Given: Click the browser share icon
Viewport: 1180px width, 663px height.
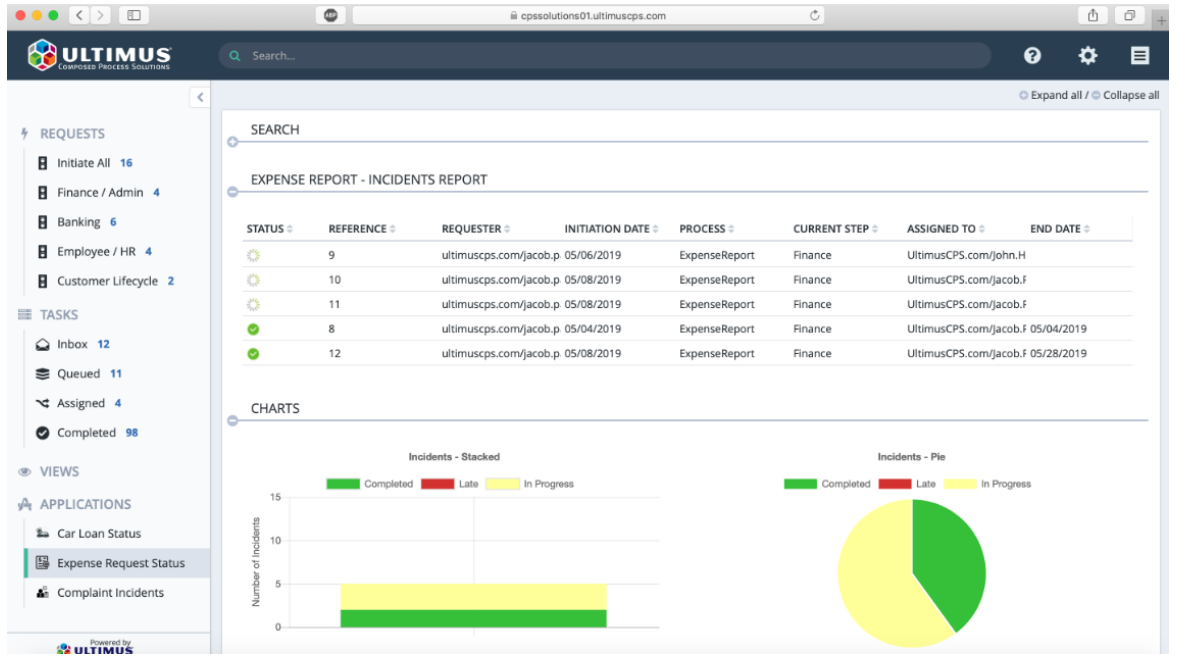Looking at the screenshot, I should point(1093,15).
